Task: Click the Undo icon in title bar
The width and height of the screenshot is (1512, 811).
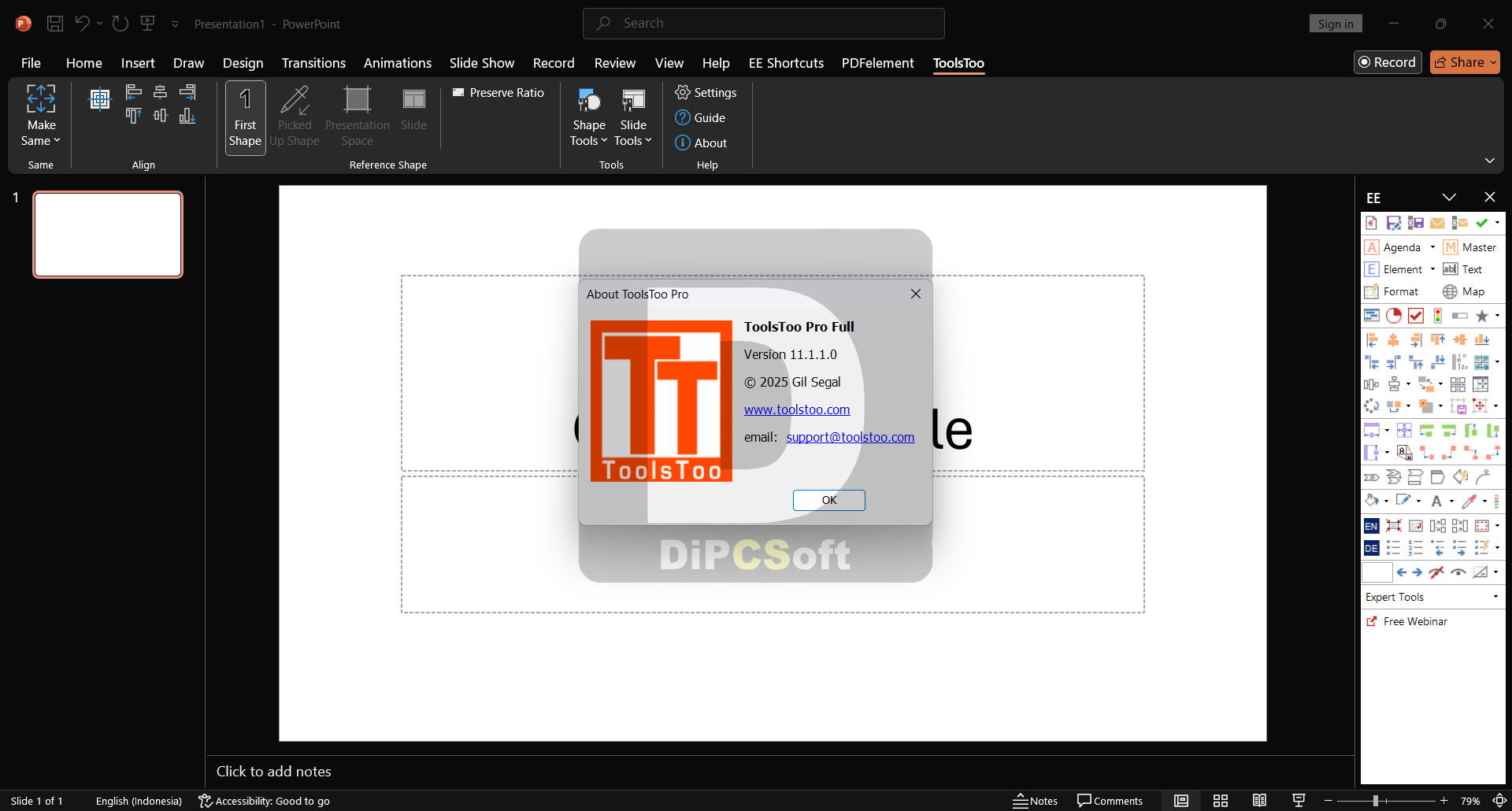Action: 82,24
